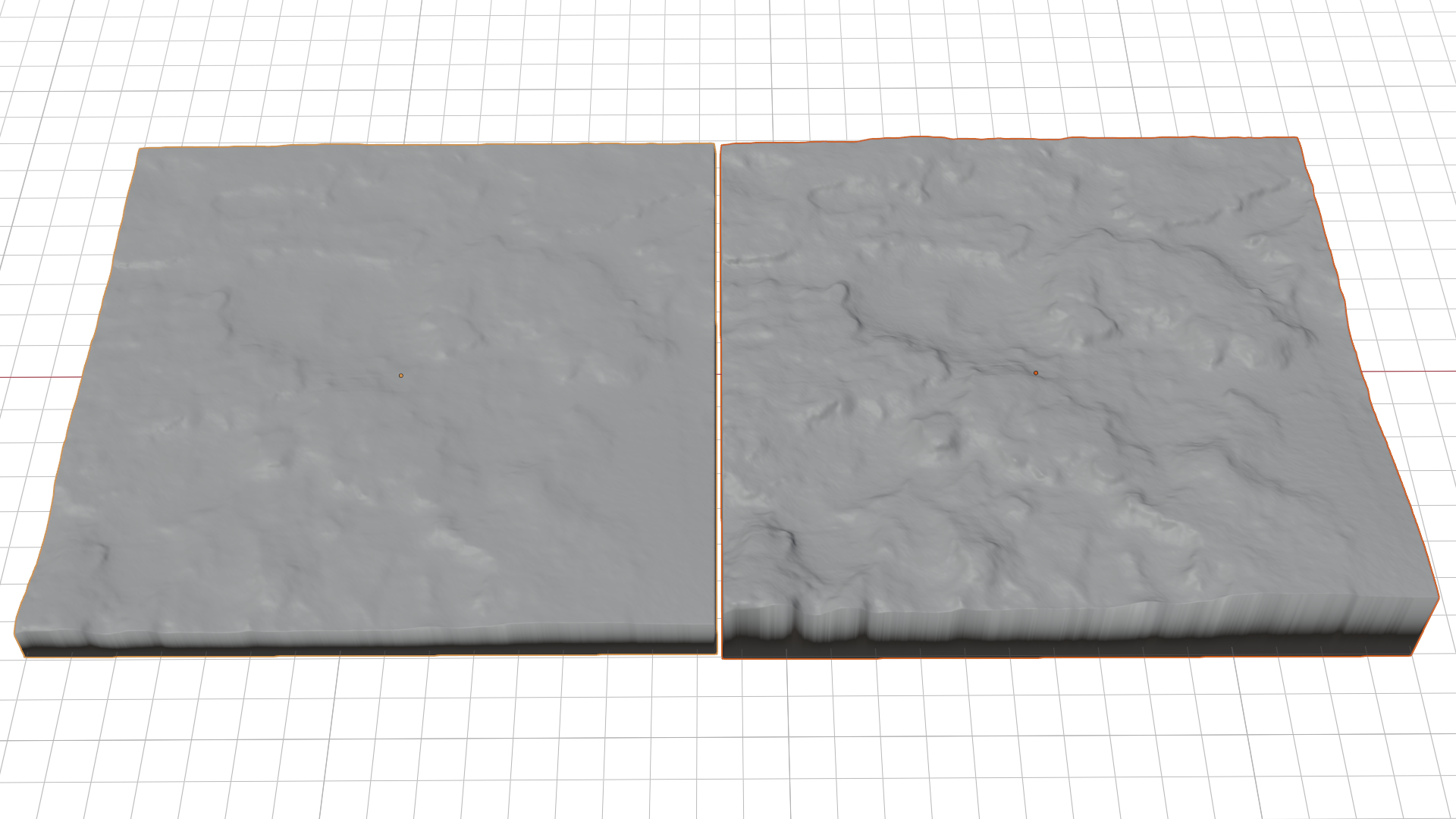Click the bottom-left corner of left mesh
Viewport: 1456px width, 819px height.
pos(25,654)
